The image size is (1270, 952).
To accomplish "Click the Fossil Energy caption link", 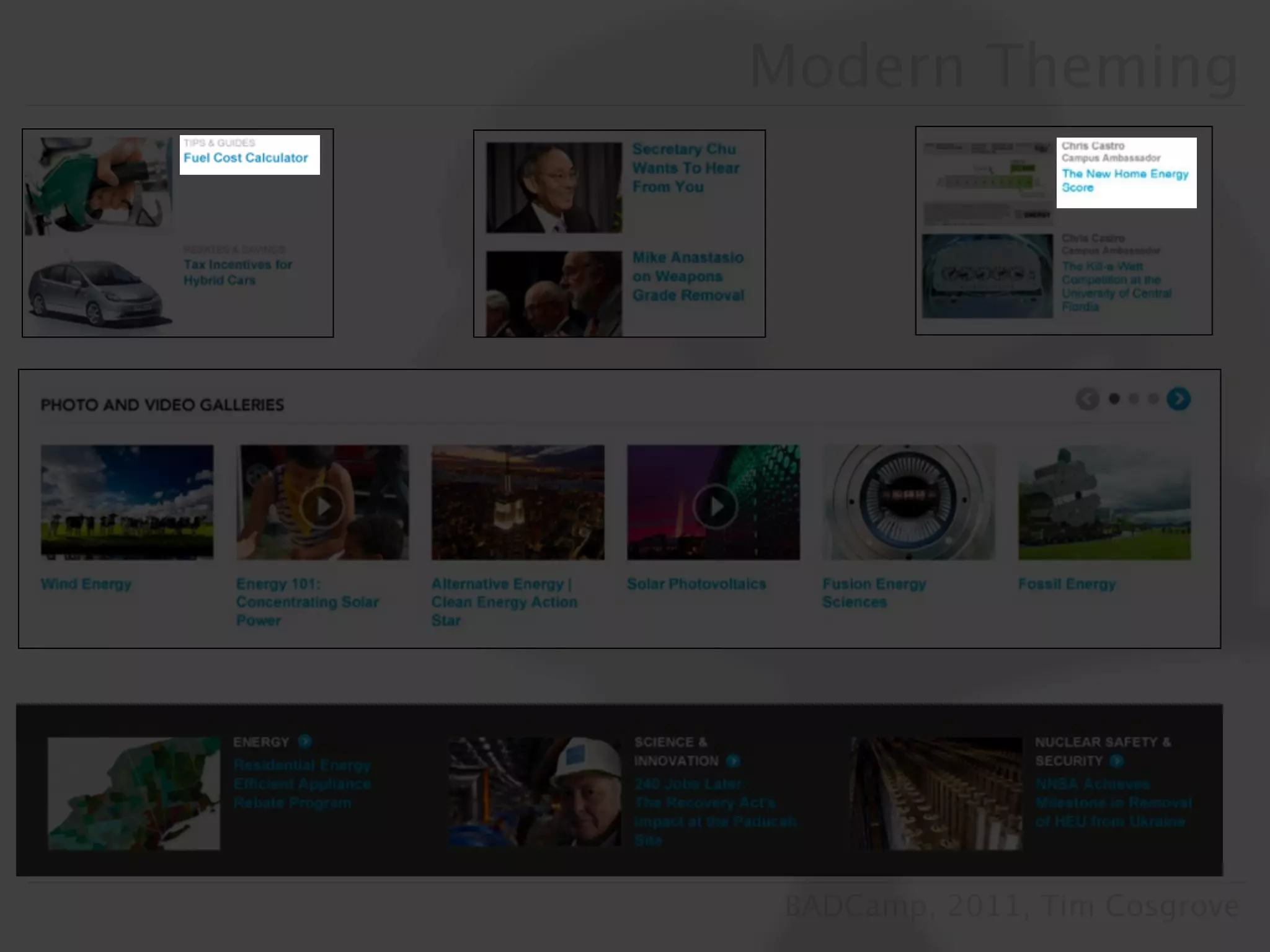I will pyautogui.click(x=1067, y=584).
